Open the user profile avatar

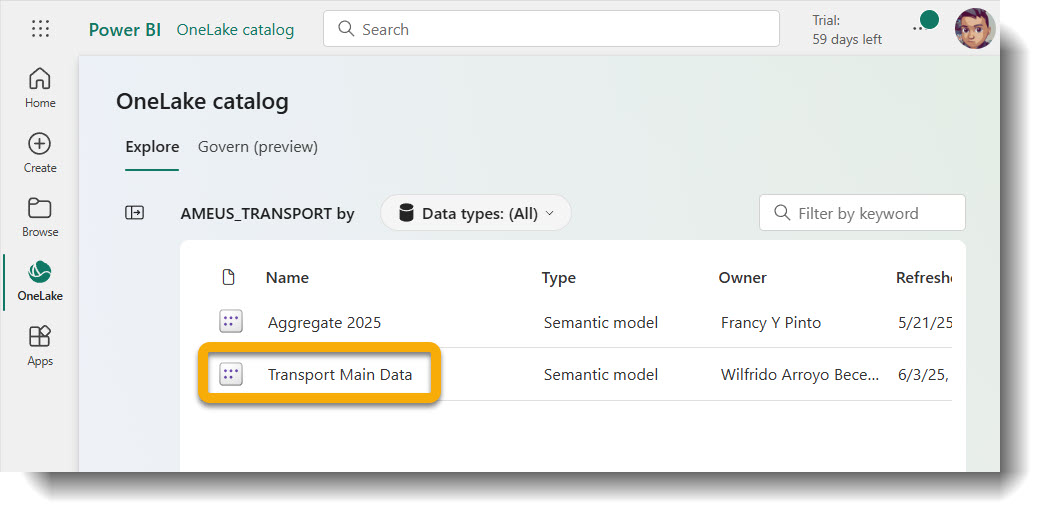tap(974, 29)
